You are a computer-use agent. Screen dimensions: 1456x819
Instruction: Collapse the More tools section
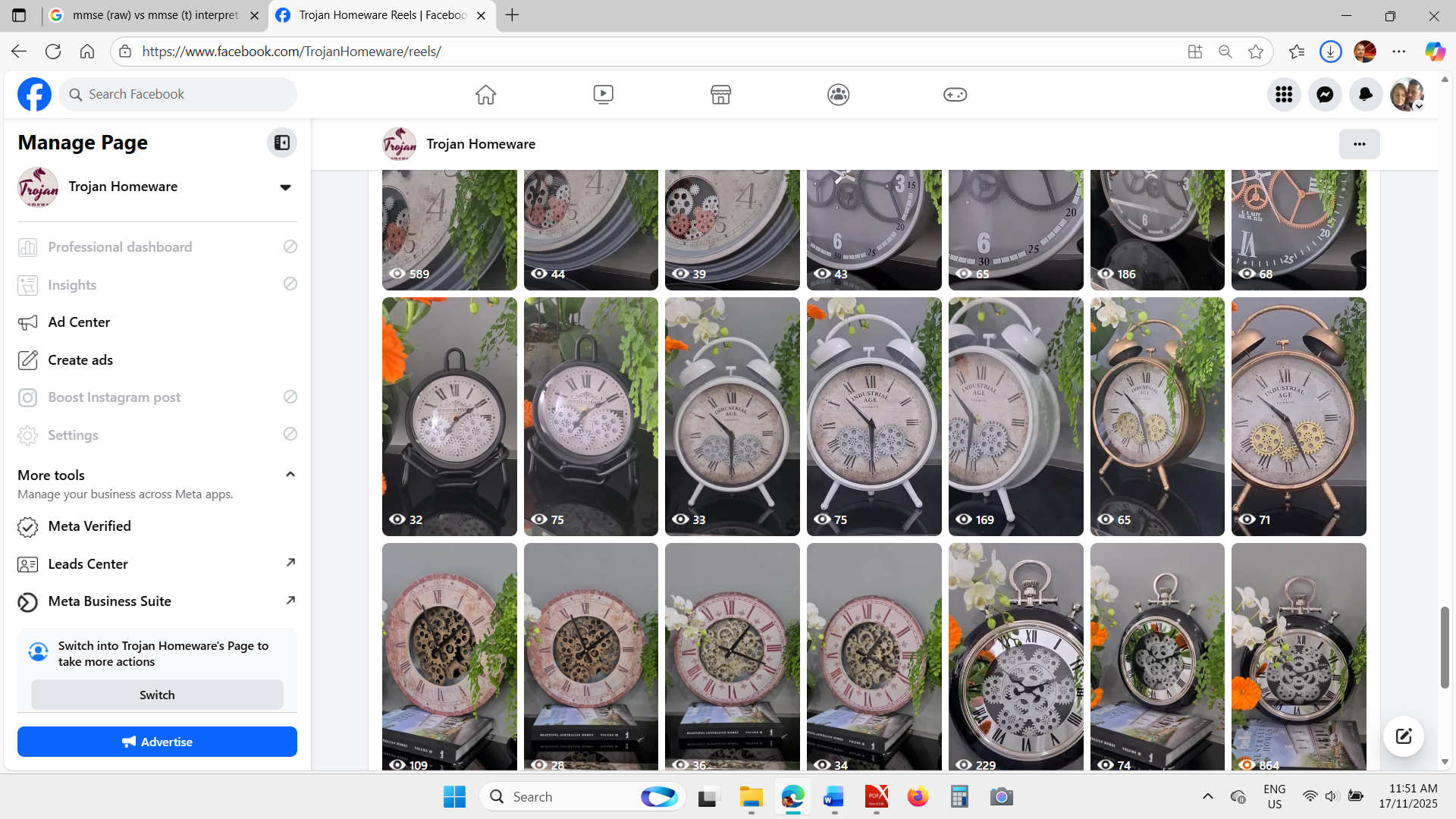290,475
